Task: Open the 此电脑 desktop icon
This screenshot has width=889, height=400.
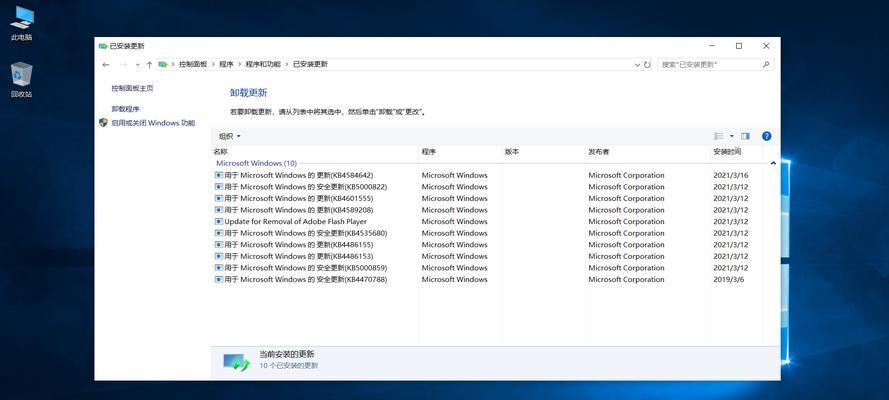Action: point(22,23)
